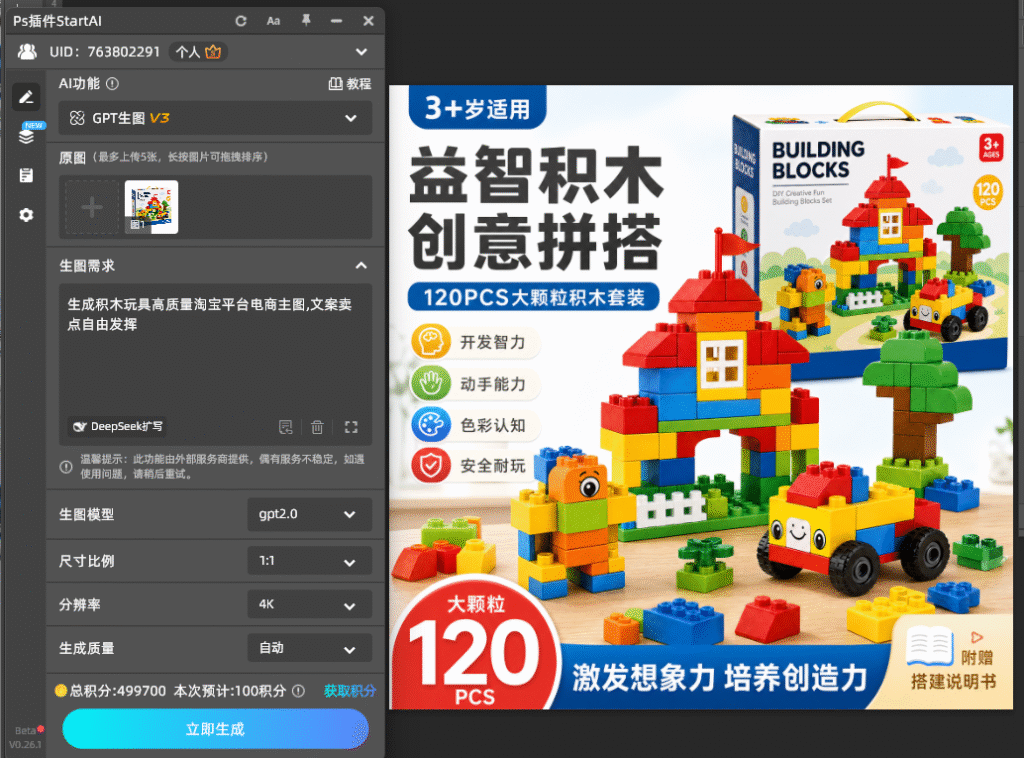Select the uploaded building blocks thumbnail 图1
This screenshot has height=758, width=1024.
tap(151, 207)
